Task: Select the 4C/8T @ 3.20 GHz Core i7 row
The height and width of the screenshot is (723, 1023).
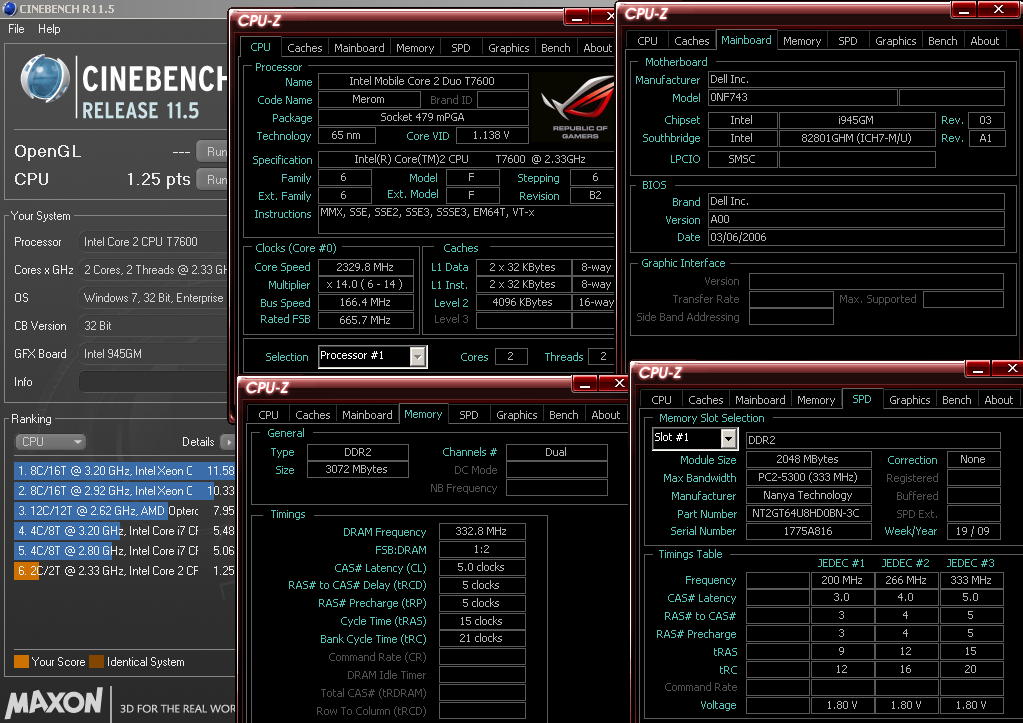Action: pos(124,531)
